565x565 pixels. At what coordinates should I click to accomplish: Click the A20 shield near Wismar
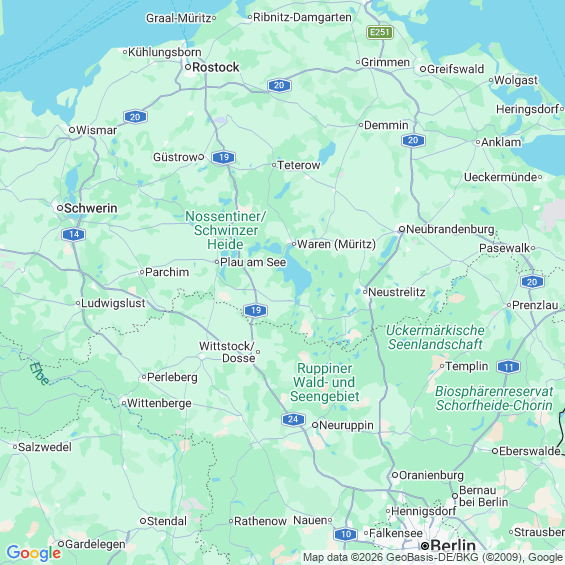[x=135, y=117]
